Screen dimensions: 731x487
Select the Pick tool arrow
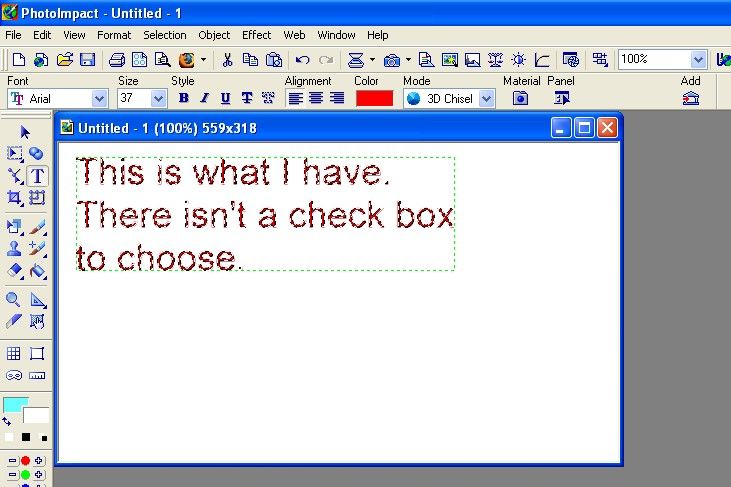(x=25, y=132)
